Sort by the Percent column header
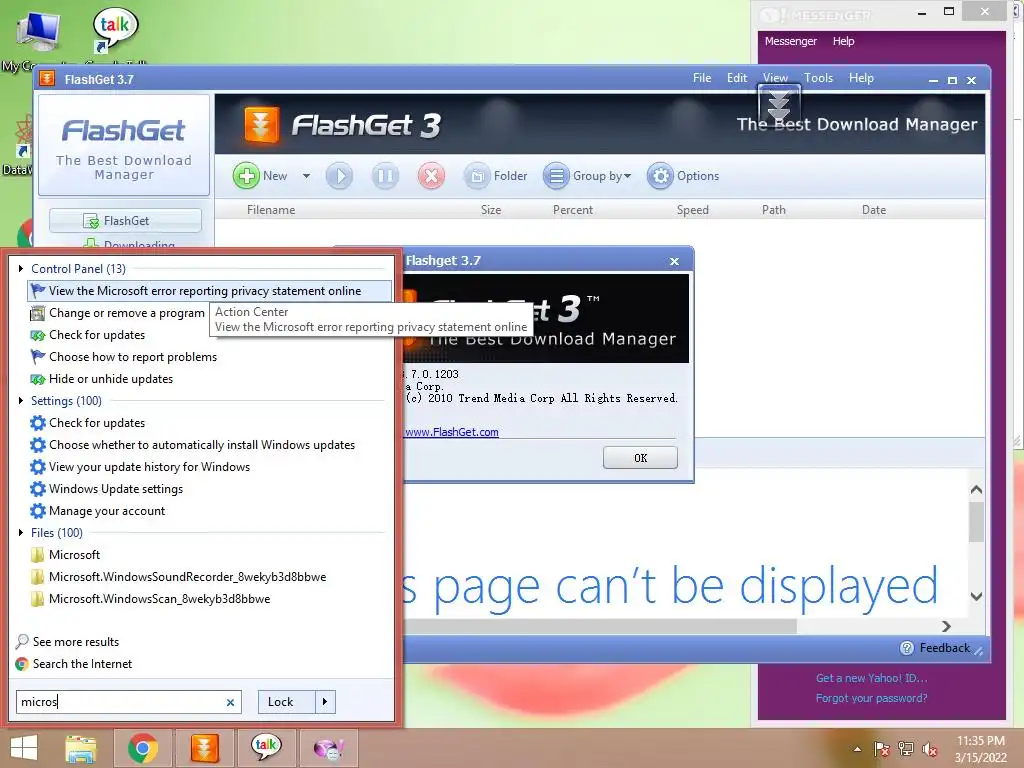Viewport: 1024px width, 768px height. coord(573,210)
